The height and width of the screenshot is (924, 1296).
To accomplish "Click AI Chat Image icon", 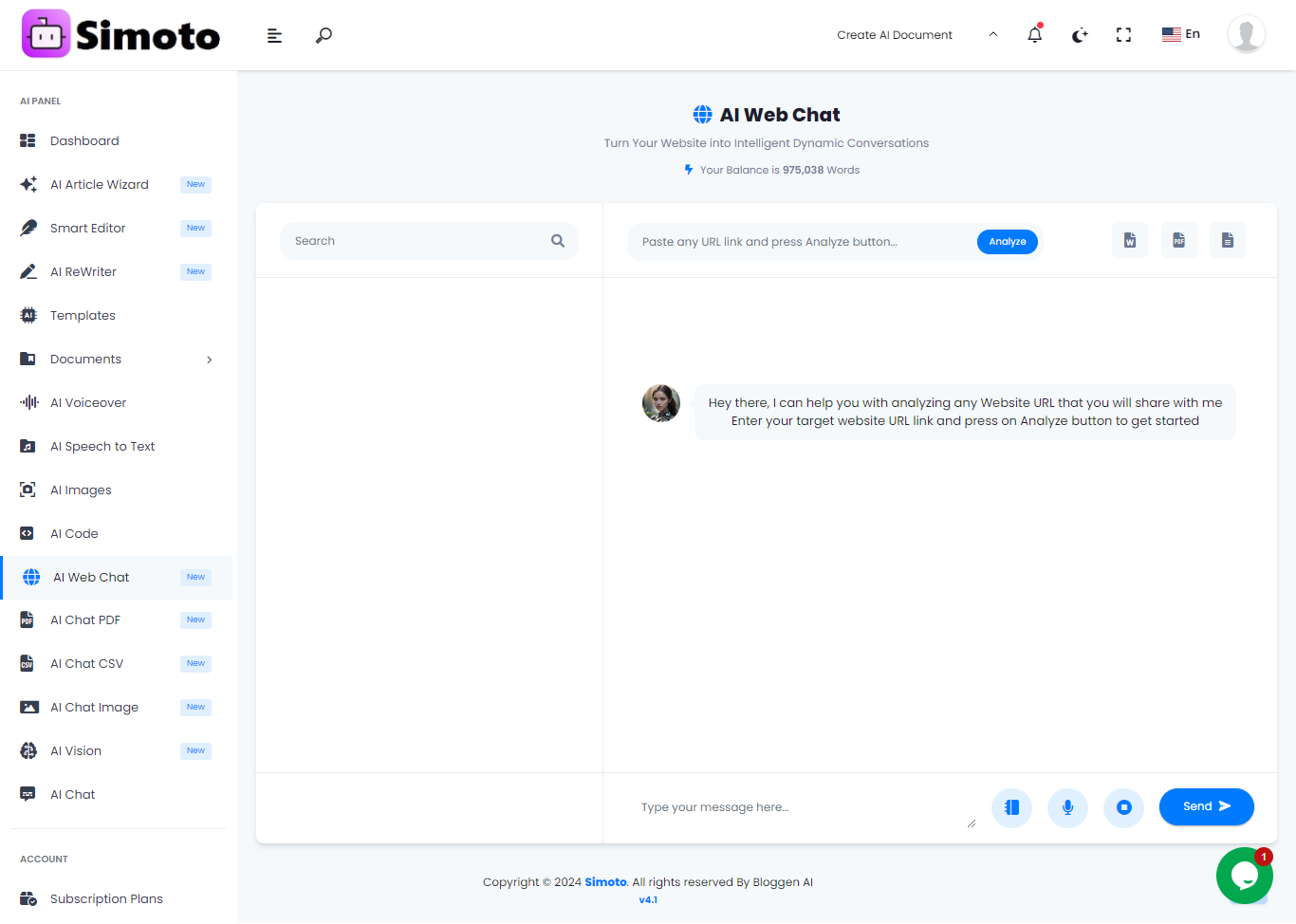I will coord(29,707).
